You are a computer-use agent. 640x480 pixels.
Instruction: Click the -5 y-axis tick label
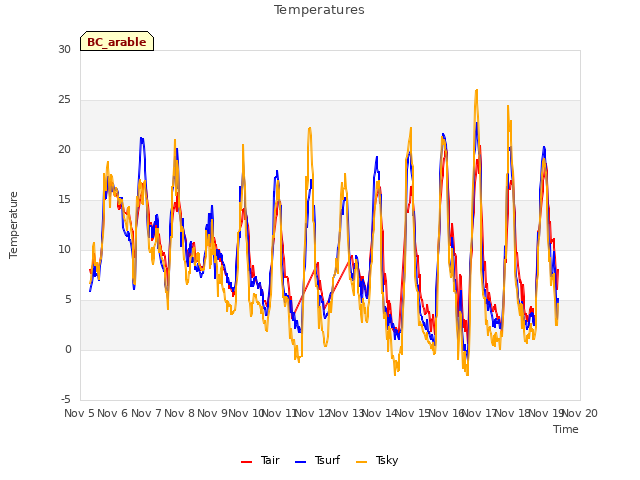coord(66,399)
